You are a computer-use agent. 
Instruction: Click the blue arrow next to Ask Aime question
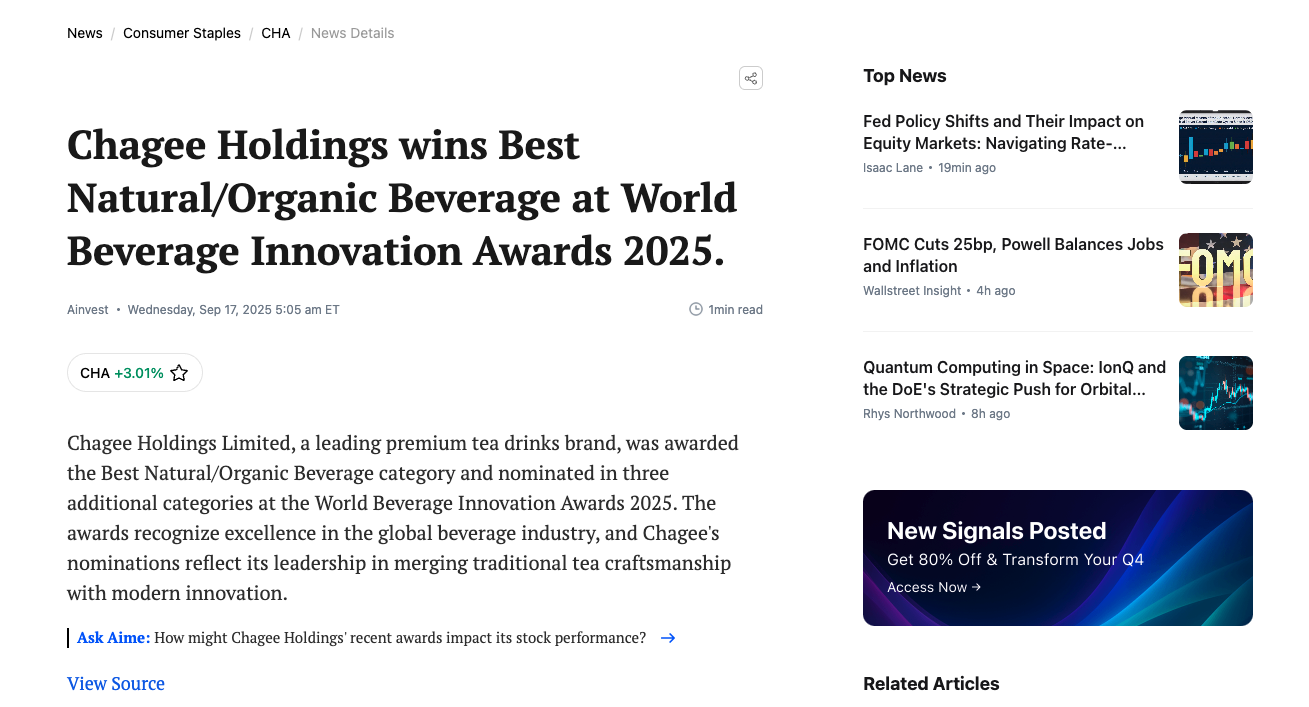pyautogui.click(x=668, y=638)
